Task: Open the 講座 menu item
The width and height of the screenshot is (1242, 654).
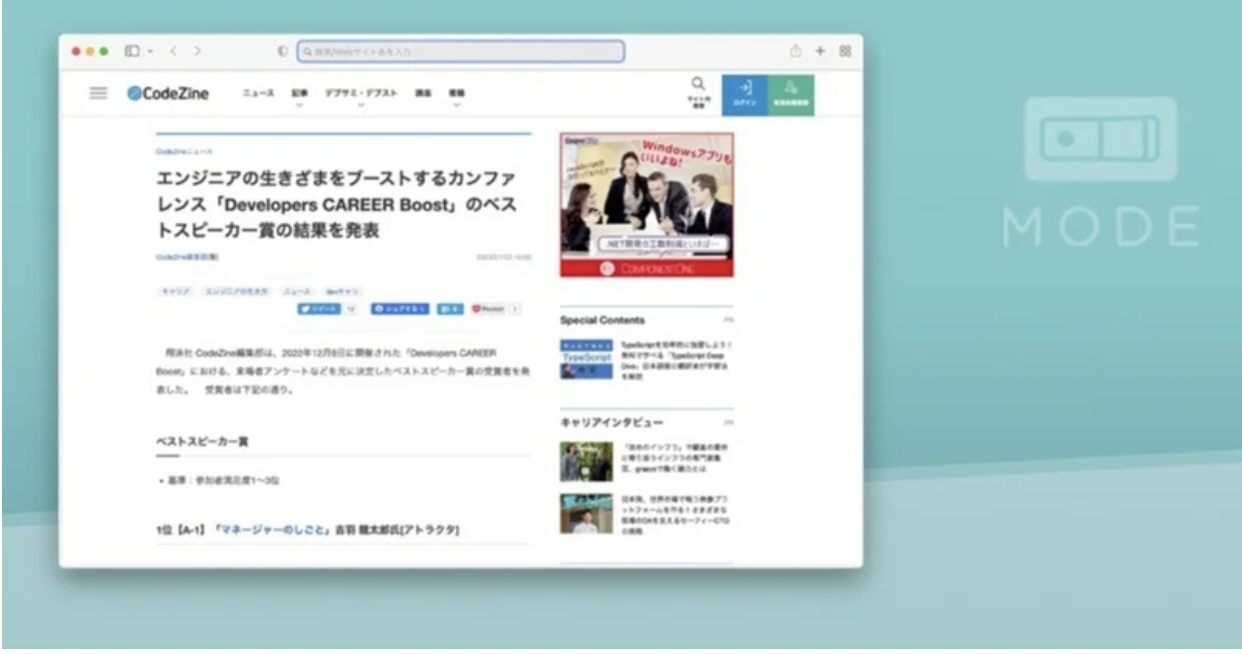Action: 423,93
